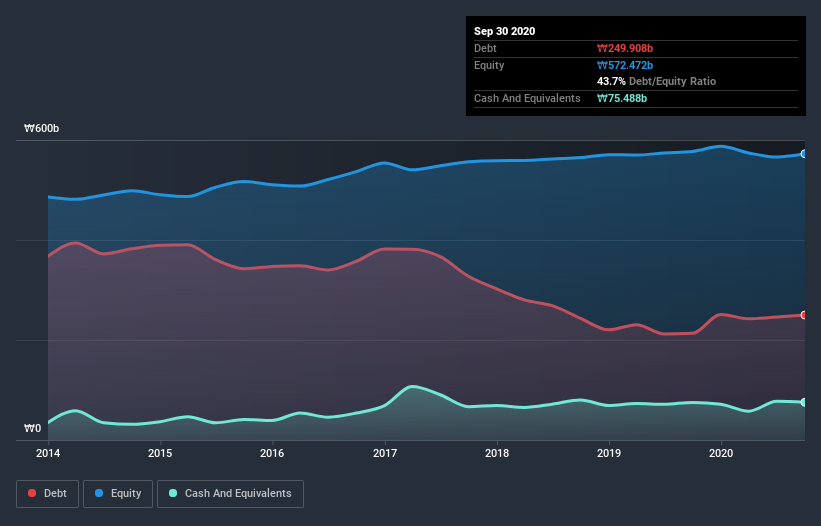Screen dimensions: 821x526
Task: Click the 2014 x-axis label
Action: [x=48, y=453]
